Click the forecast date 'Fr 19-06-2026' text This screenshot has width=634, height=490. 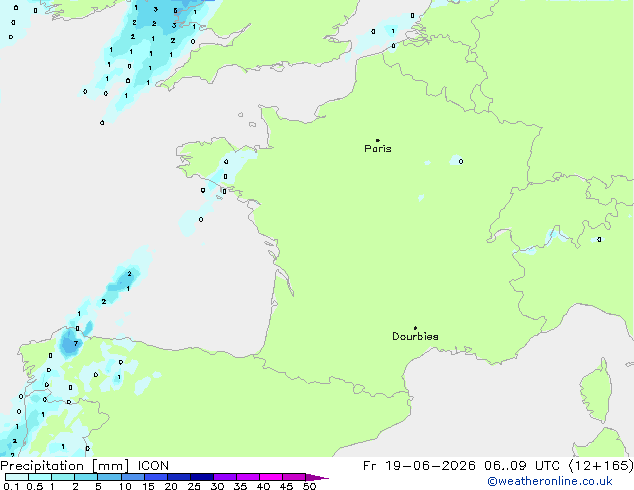[x=419, y=466]
